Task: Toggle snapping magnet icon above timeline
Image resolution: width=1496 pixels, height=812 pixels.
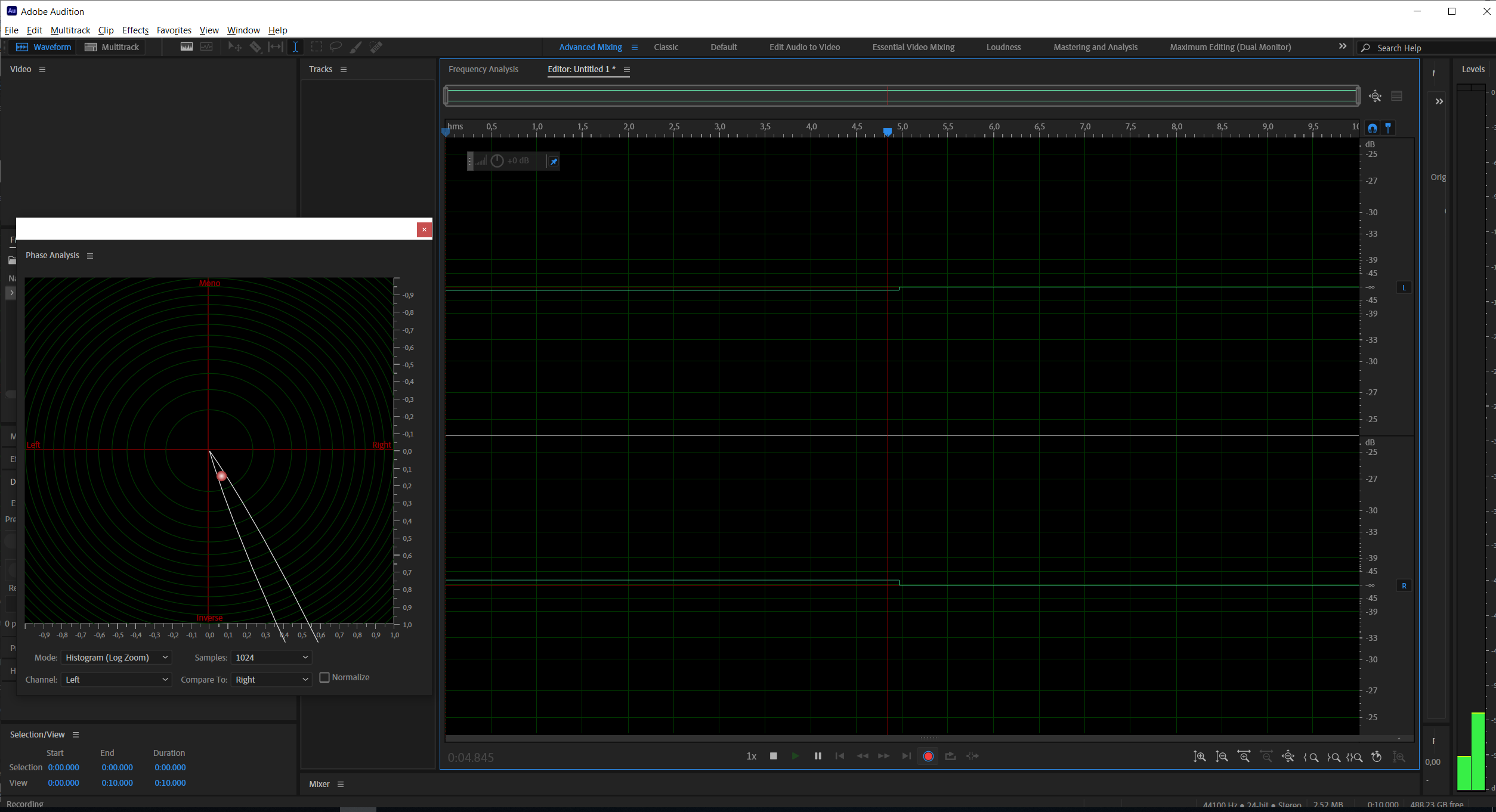Action: pyautogui.click(x=1373, y=128)
